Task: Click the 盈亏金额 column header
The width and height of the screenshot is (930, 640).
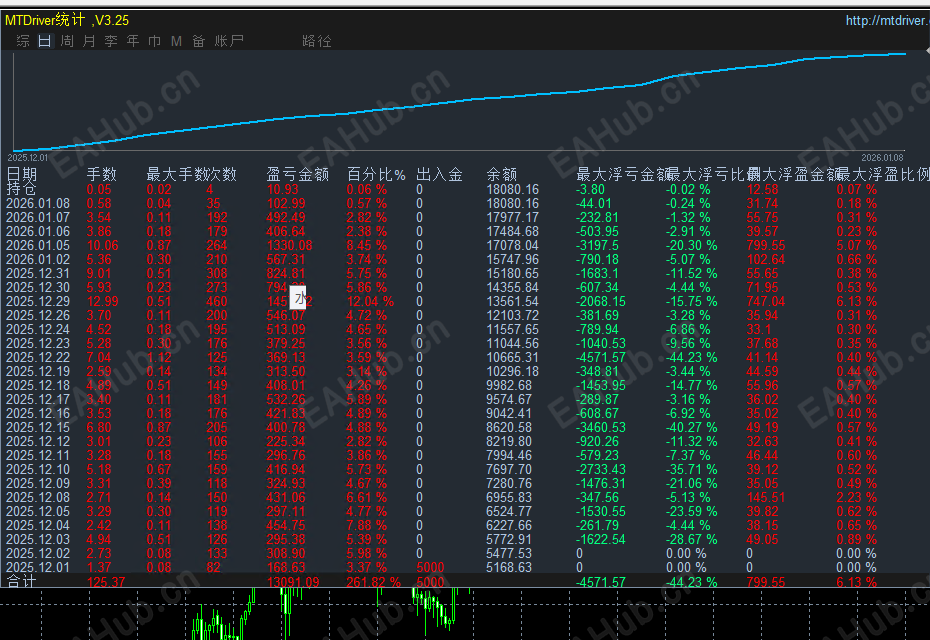Action: coord(297,174)
